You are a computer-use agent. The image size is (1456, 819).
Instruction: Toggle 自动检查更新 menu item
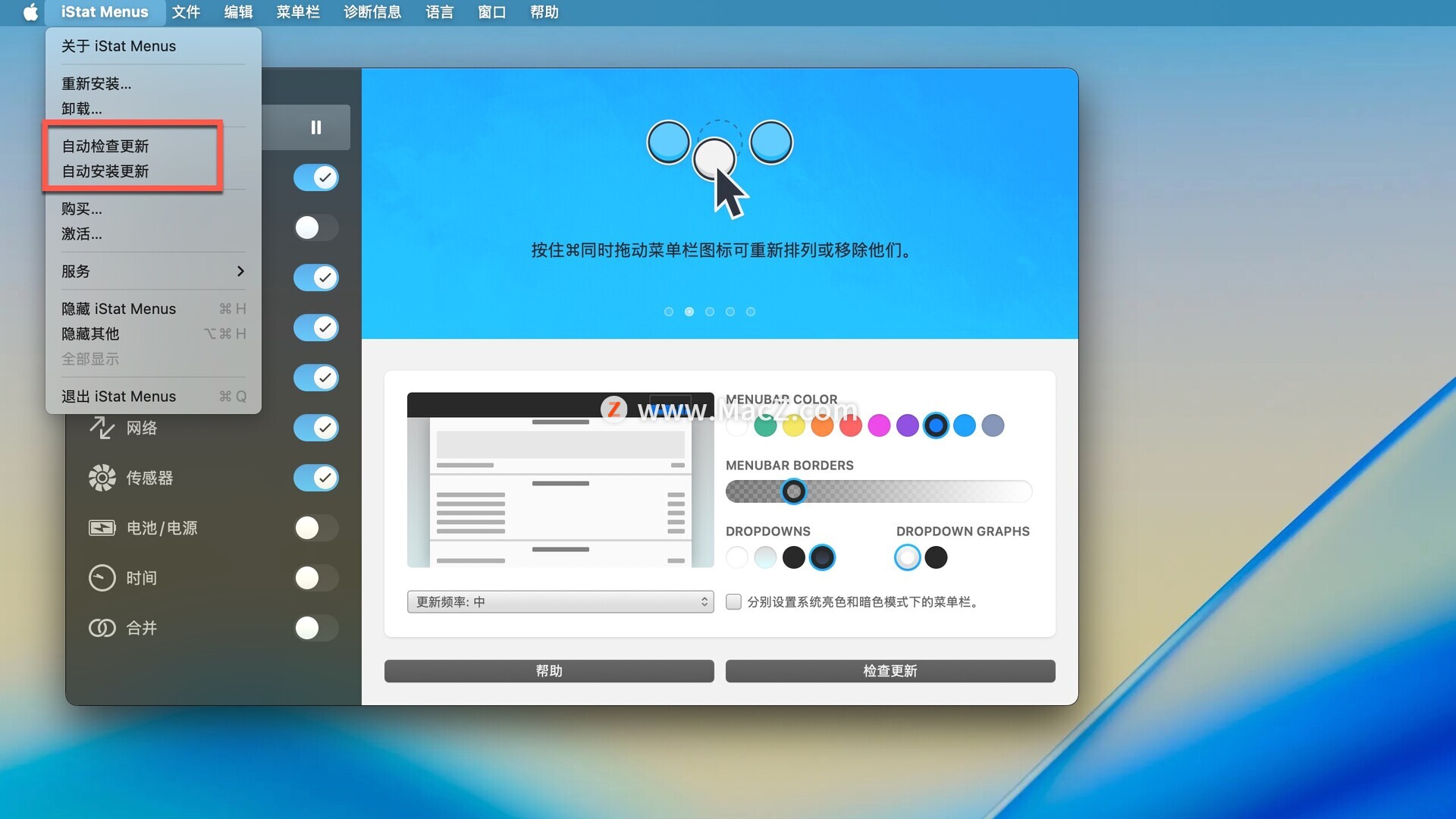click(153, 146)
